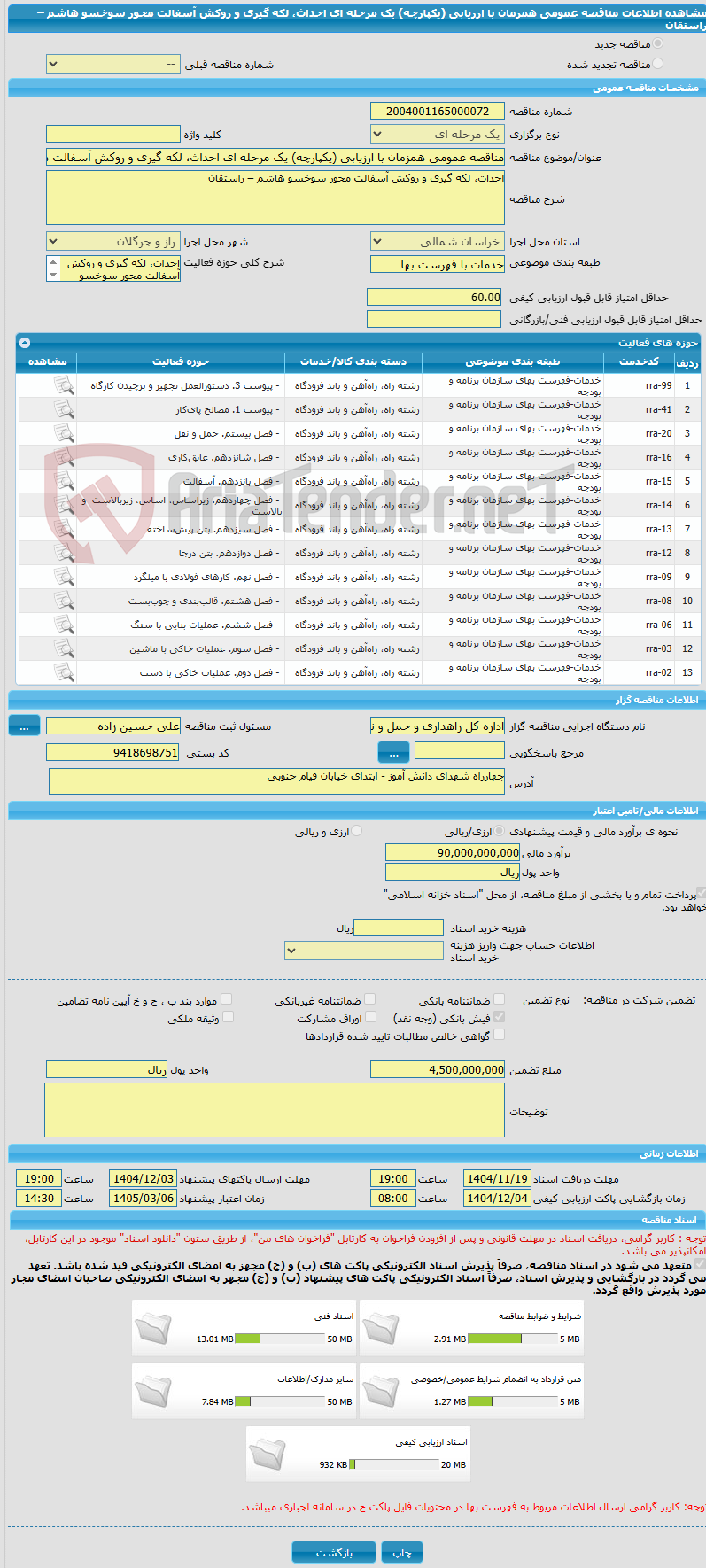The width and height of the screenshot is (706, 1568).
Task: Open lookup button next to مسئول ثبت مناقصه
Action: click(24, 726)
